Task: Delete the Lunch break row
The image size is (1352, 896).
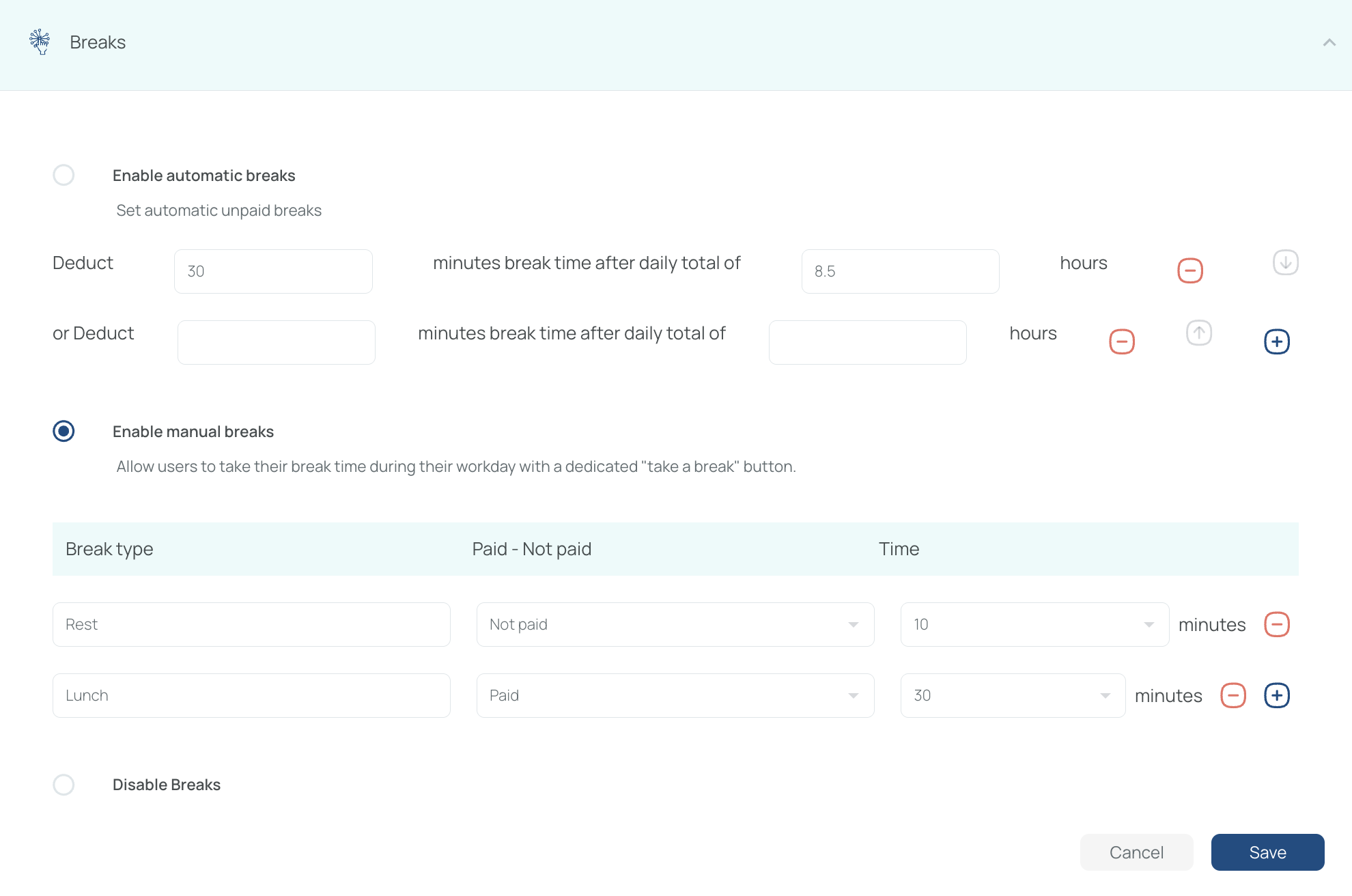Action: 1233,695
